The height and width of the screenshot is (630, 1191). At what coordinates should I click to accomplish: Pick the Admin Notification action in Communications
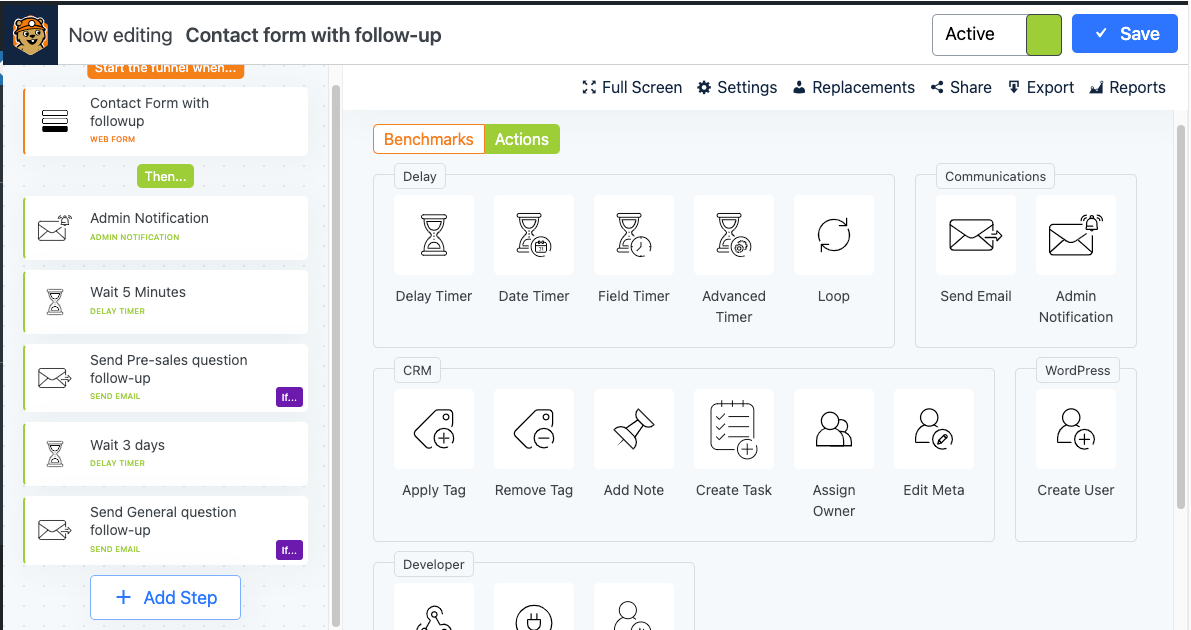[1076, 235]
